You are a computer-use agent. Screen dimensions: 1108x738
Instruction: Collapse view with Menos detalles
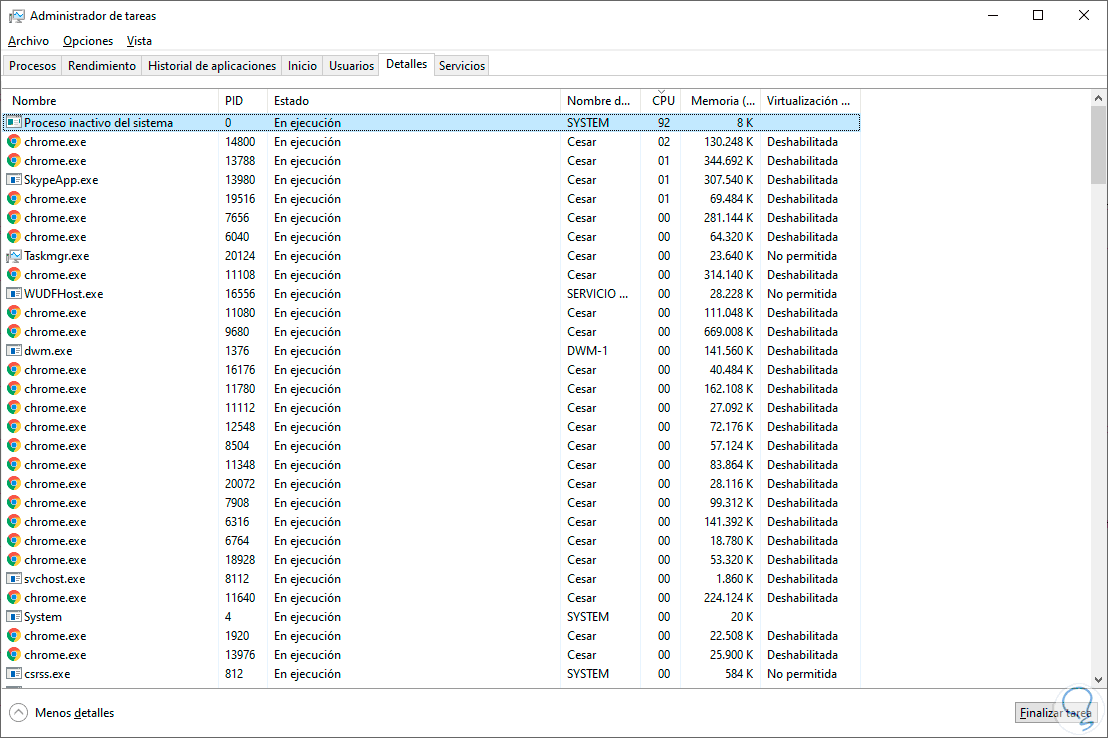62,713
